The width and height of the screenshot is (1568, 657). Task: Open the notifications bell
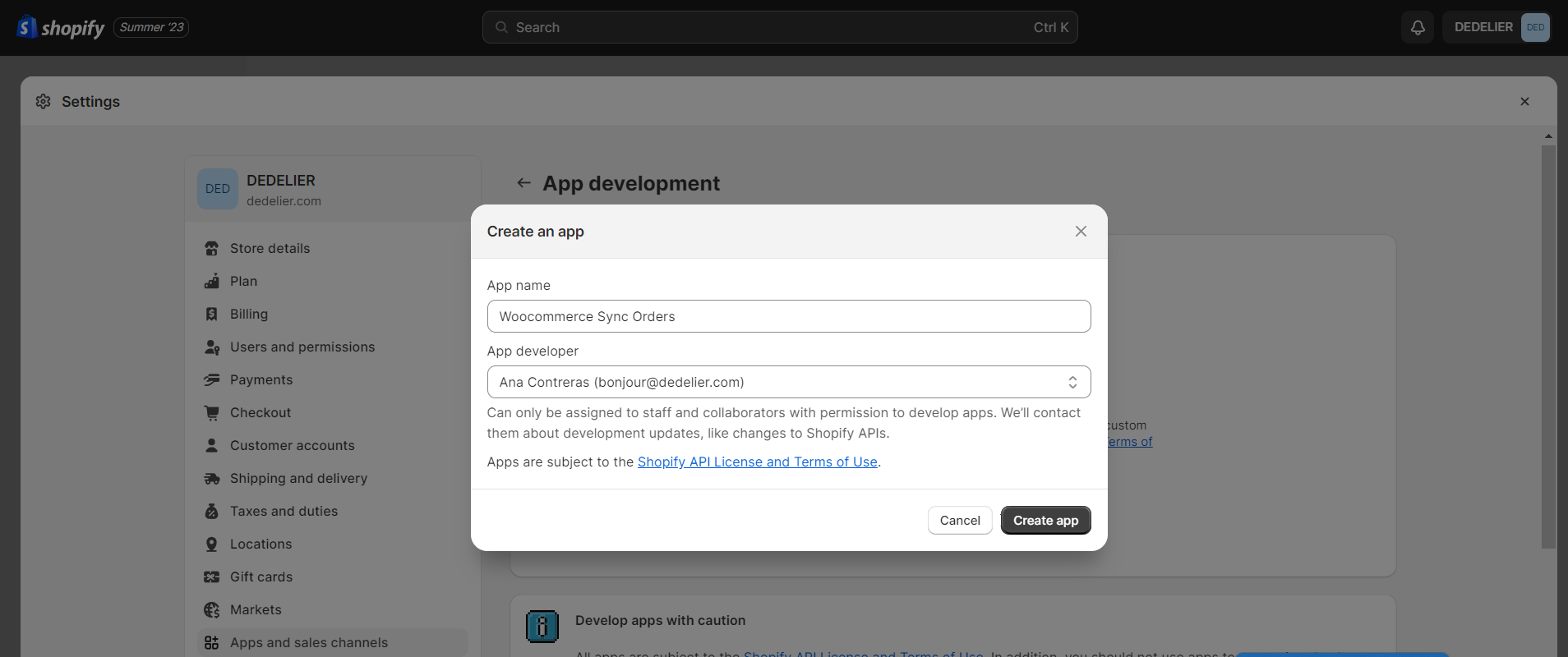coord(1418,27)
